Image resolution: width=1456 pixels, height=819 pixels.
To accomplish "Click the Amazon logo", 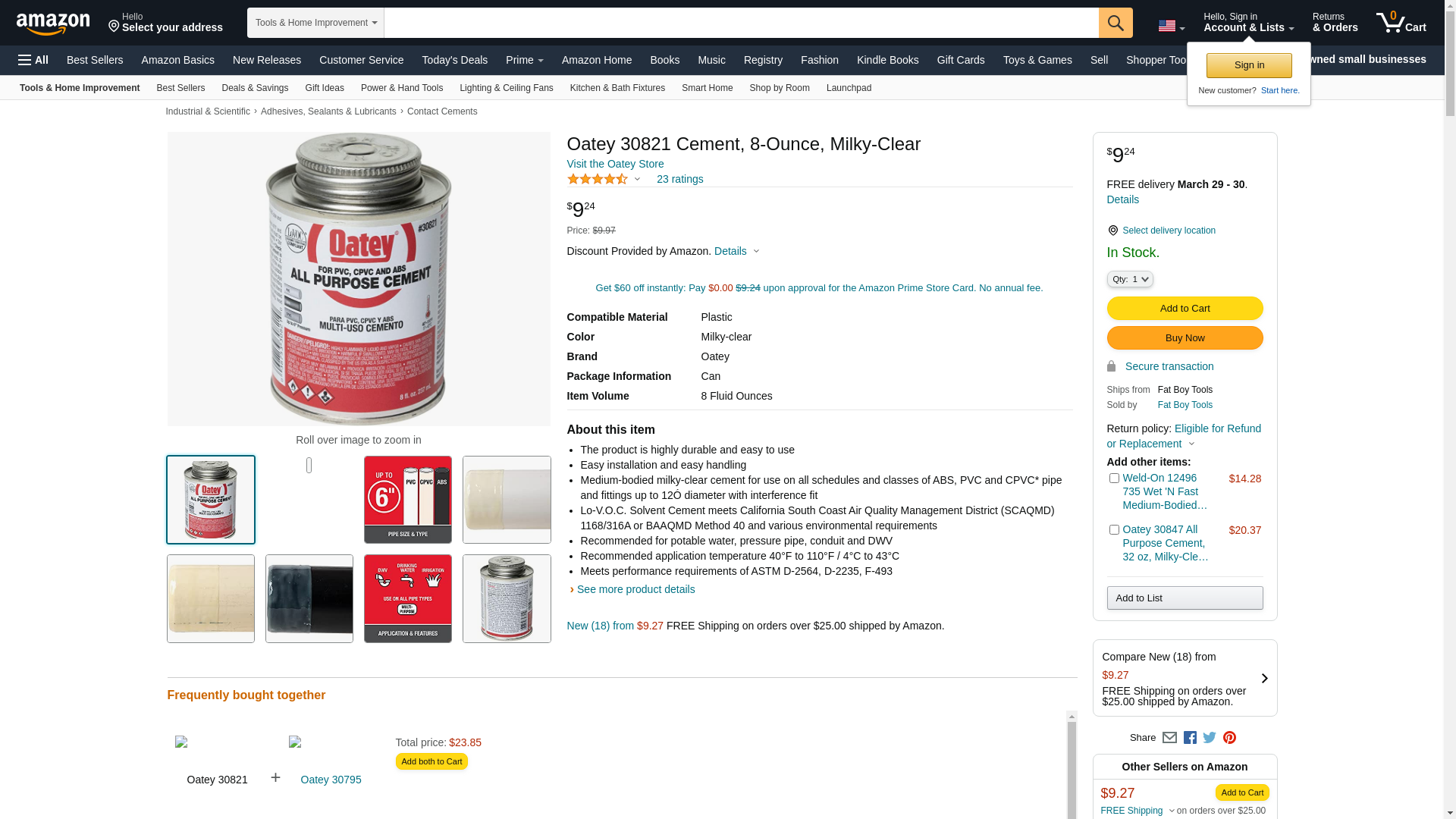I will pos(53,24).
